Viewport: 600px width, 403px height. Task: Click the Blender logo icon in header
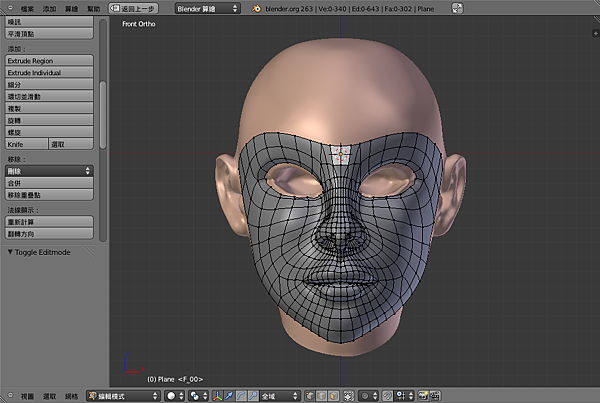[256, 8]
